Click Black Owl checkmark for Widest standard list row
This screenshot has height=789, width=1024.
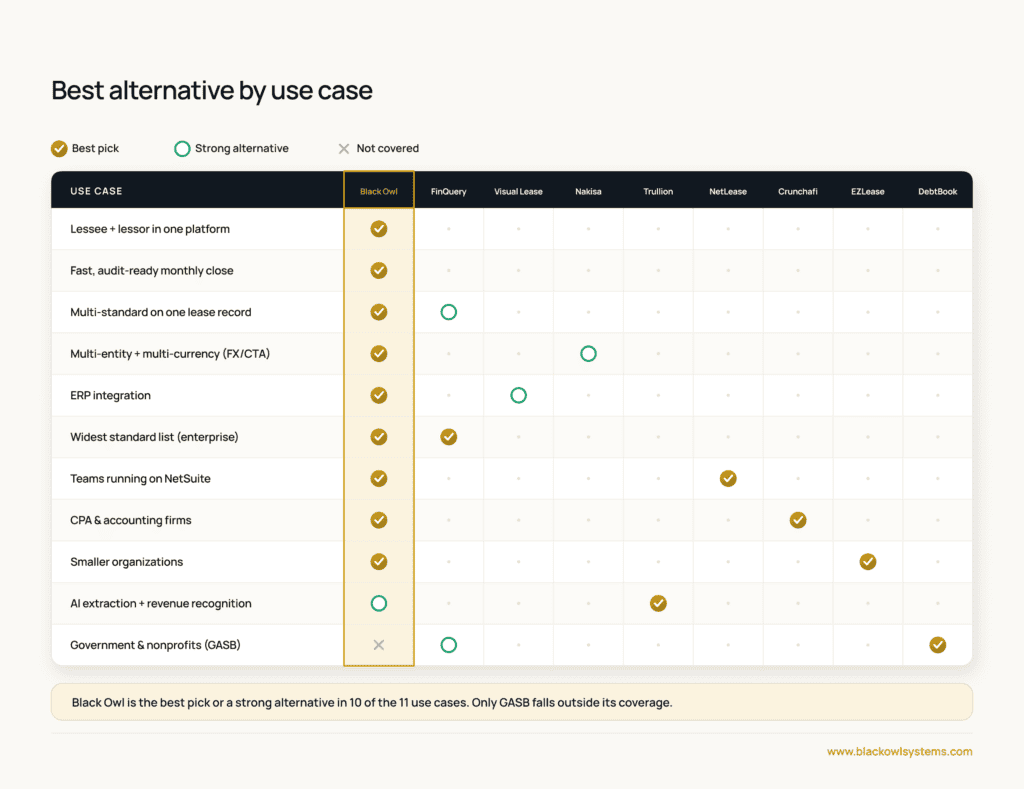[379, 437]
